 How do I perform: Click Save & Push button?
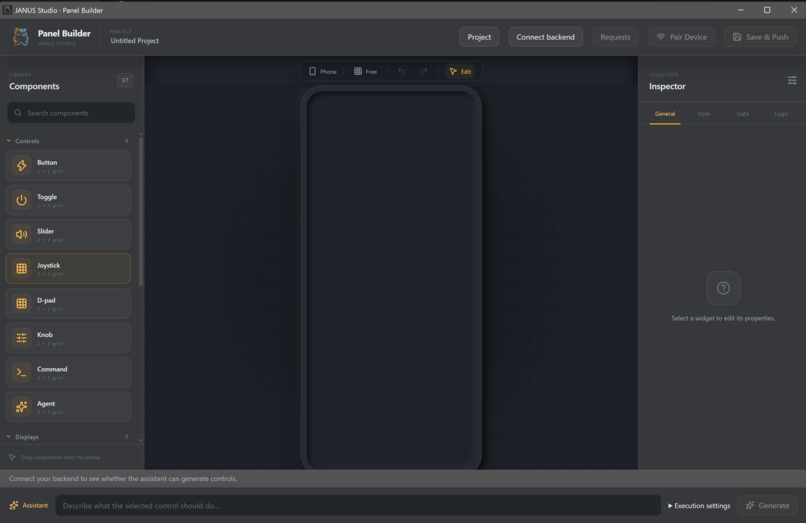tap(760, 37)
